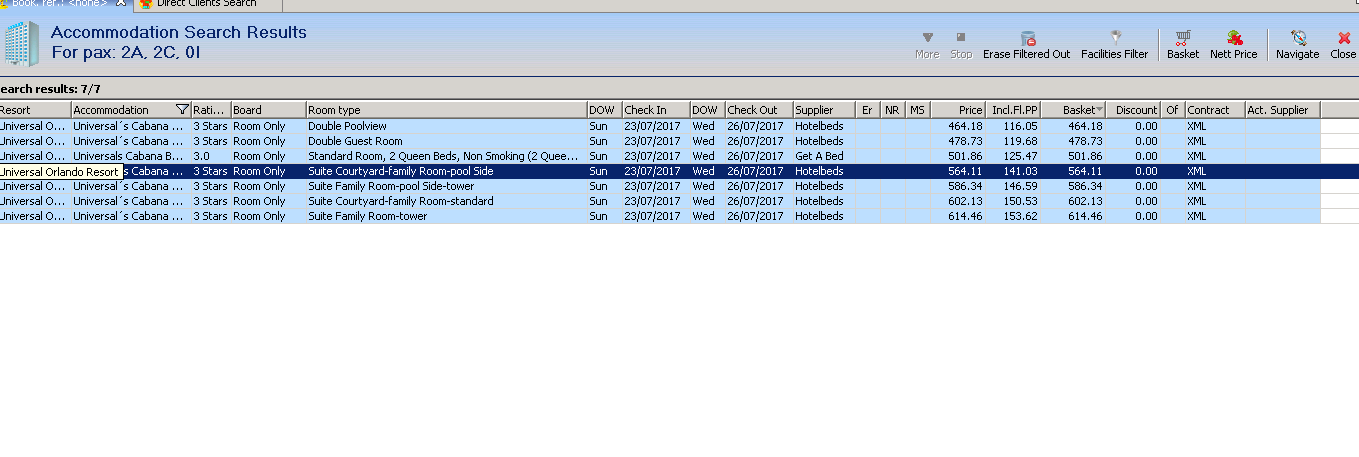
Task: Sort by the Check In column header
Action: [x=656, y=110]
